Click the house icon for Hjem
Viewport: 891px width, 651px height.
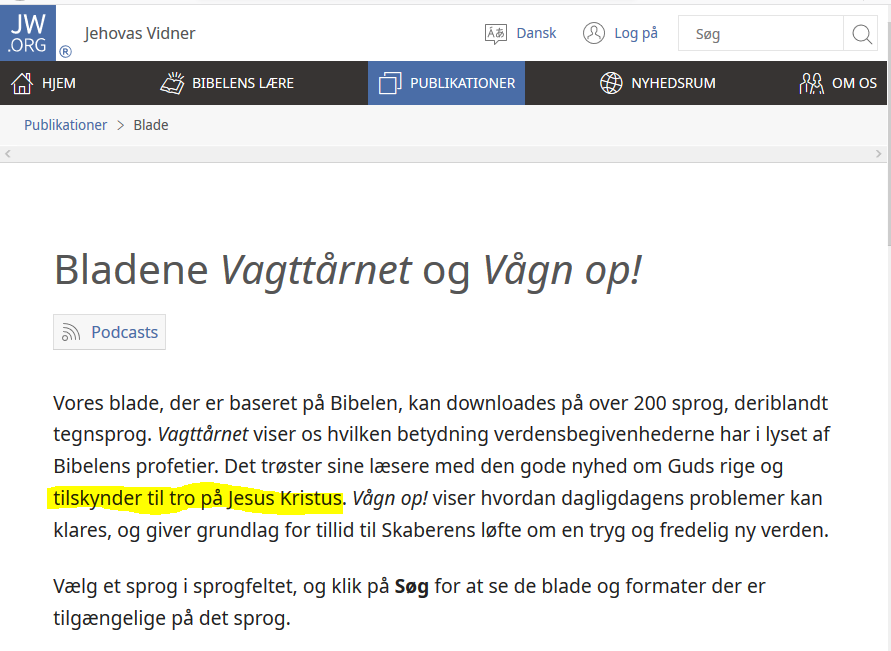pos(22,83)
